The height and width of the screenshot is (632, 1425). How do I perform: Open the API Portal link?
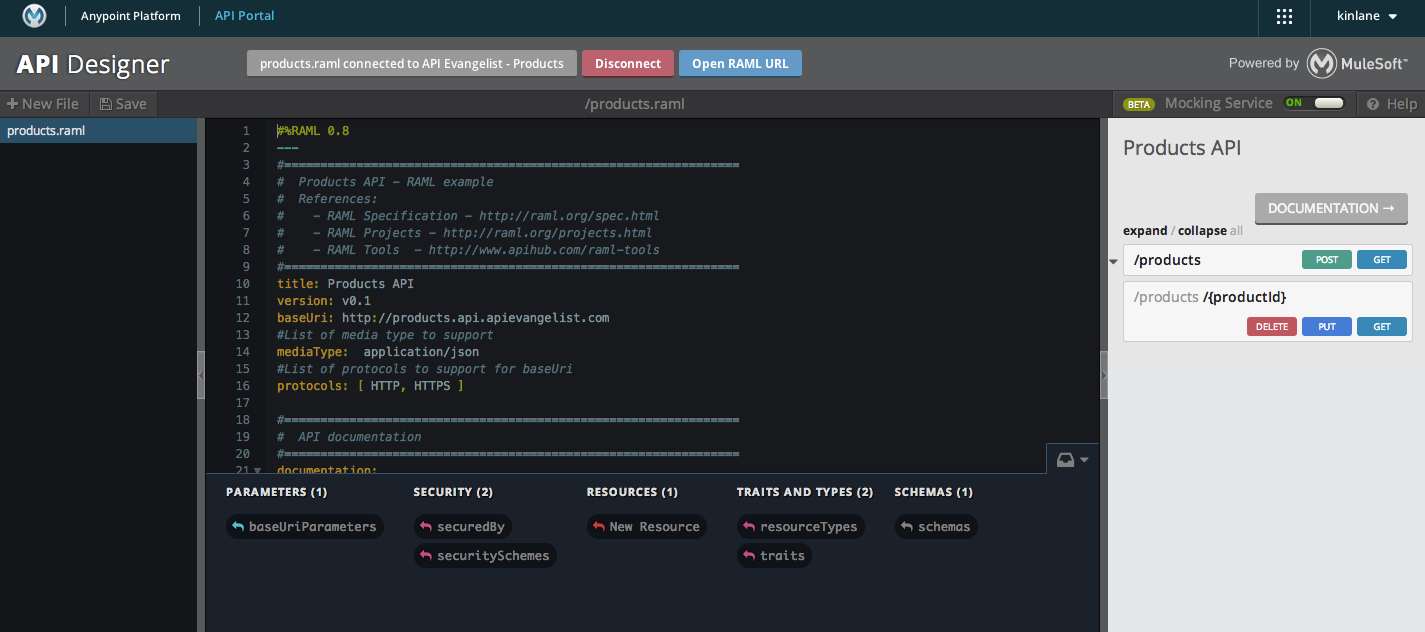tap(245, 16)
